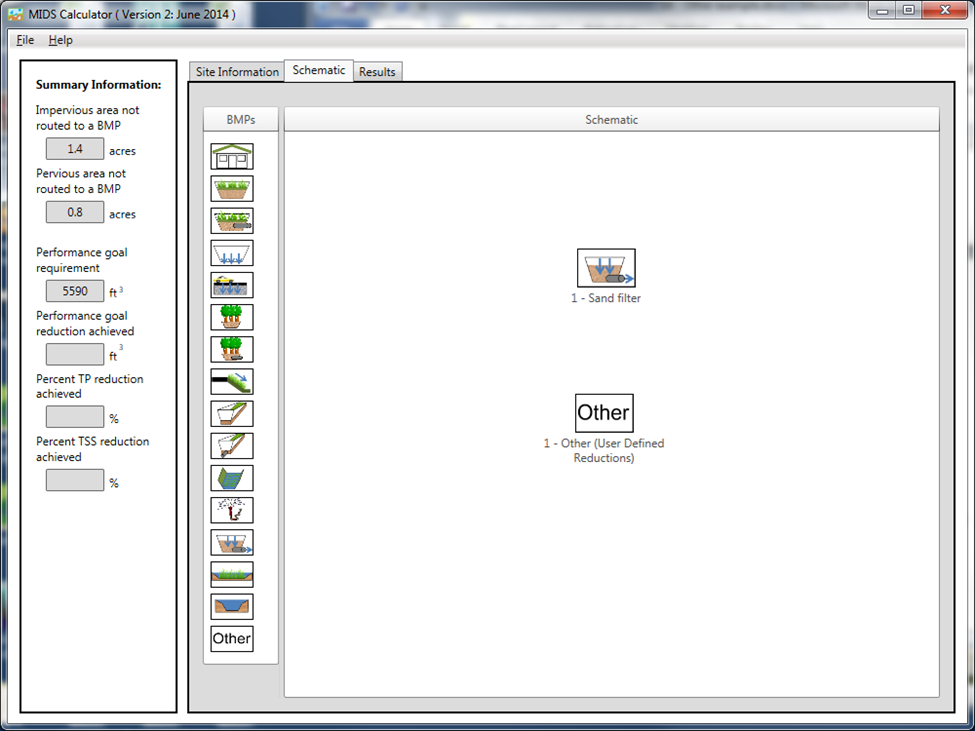Choose the permeable pavement icon with yellow car
This screenshot has width=975, height=731.
[x=232, y=285]
